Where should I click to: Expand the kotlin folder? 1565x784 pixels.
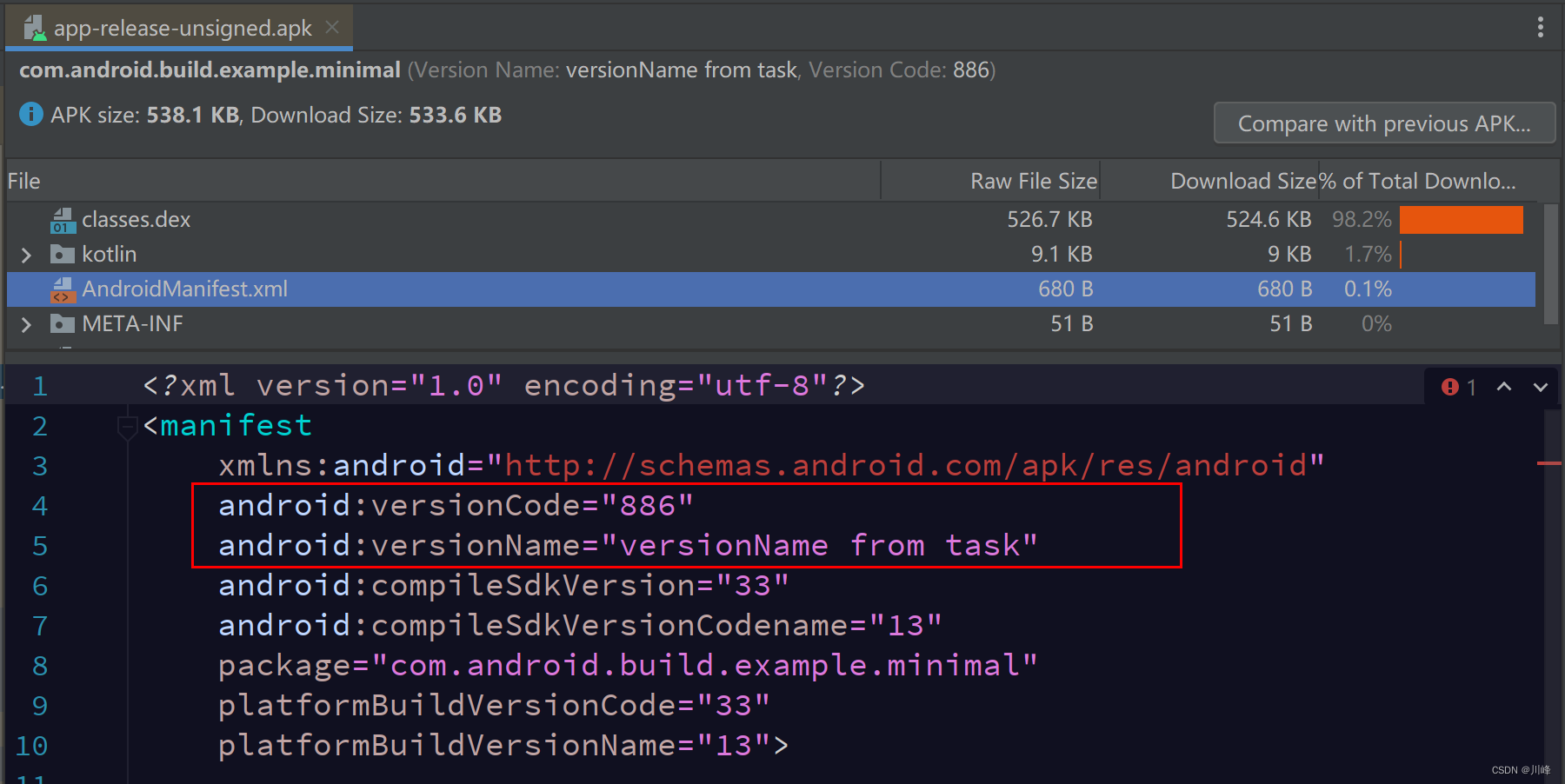25,254
